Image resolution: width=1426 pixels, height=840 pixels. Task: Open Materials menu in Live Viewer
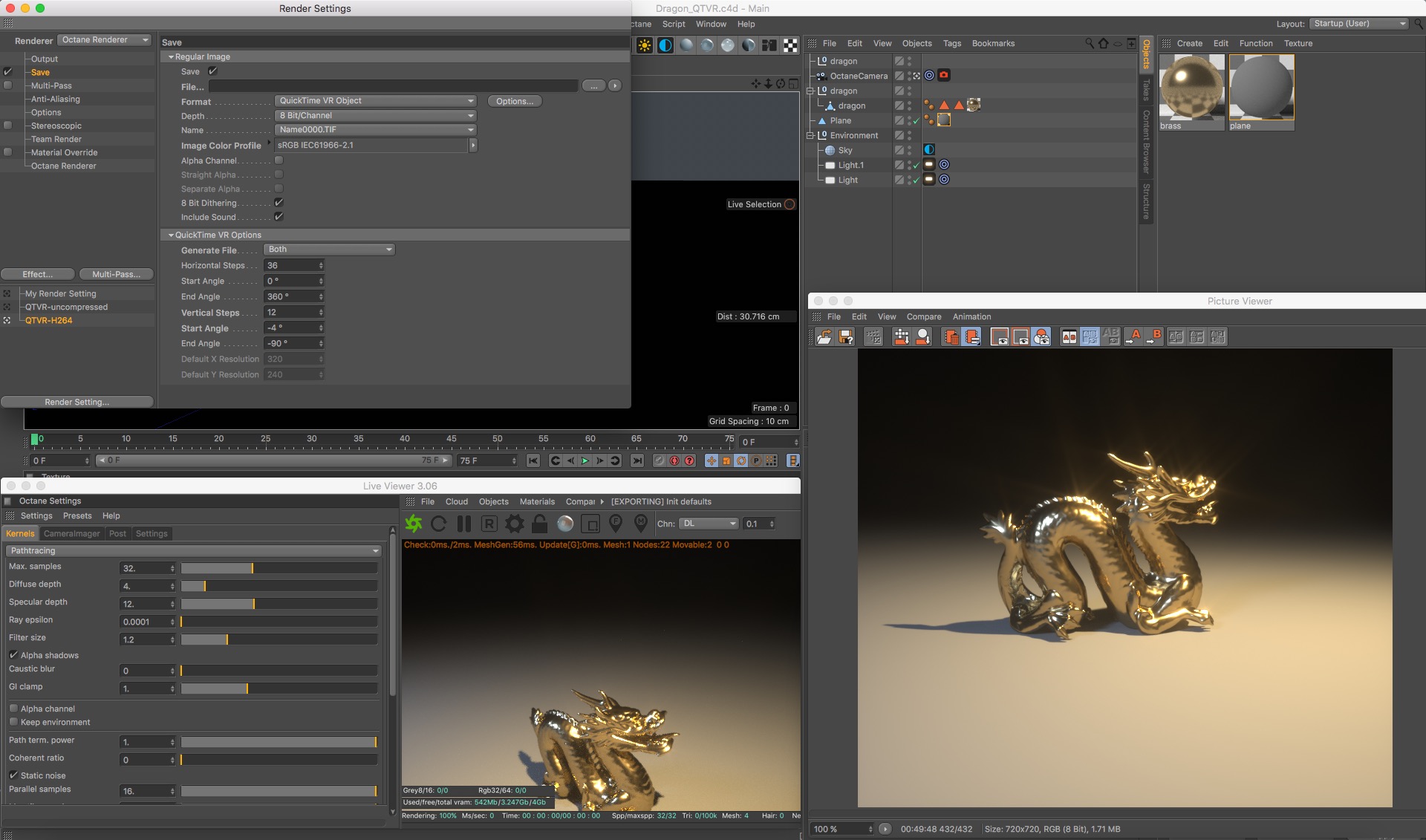coord(537,502)
